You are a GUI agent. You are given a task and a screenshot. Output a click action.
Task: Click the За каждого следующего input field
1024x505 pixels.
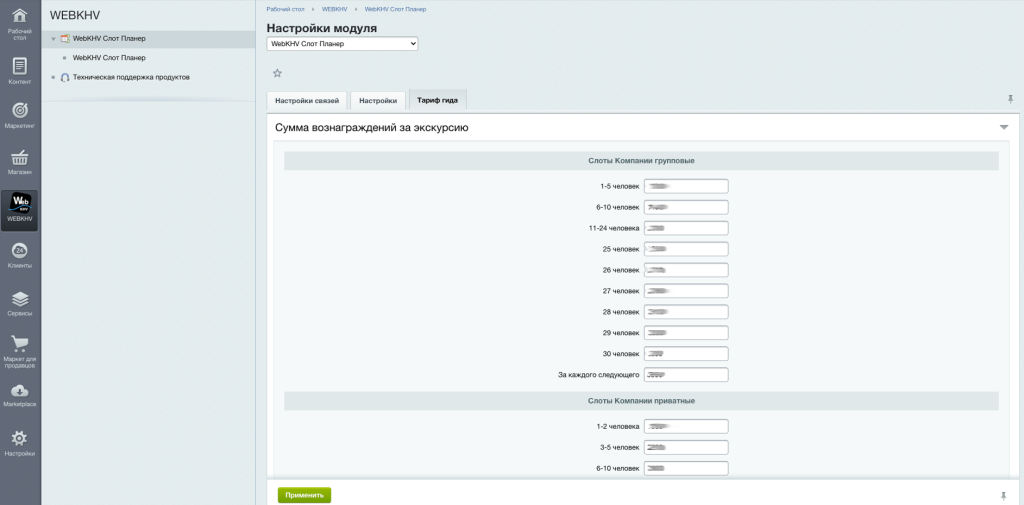(686, 375)
